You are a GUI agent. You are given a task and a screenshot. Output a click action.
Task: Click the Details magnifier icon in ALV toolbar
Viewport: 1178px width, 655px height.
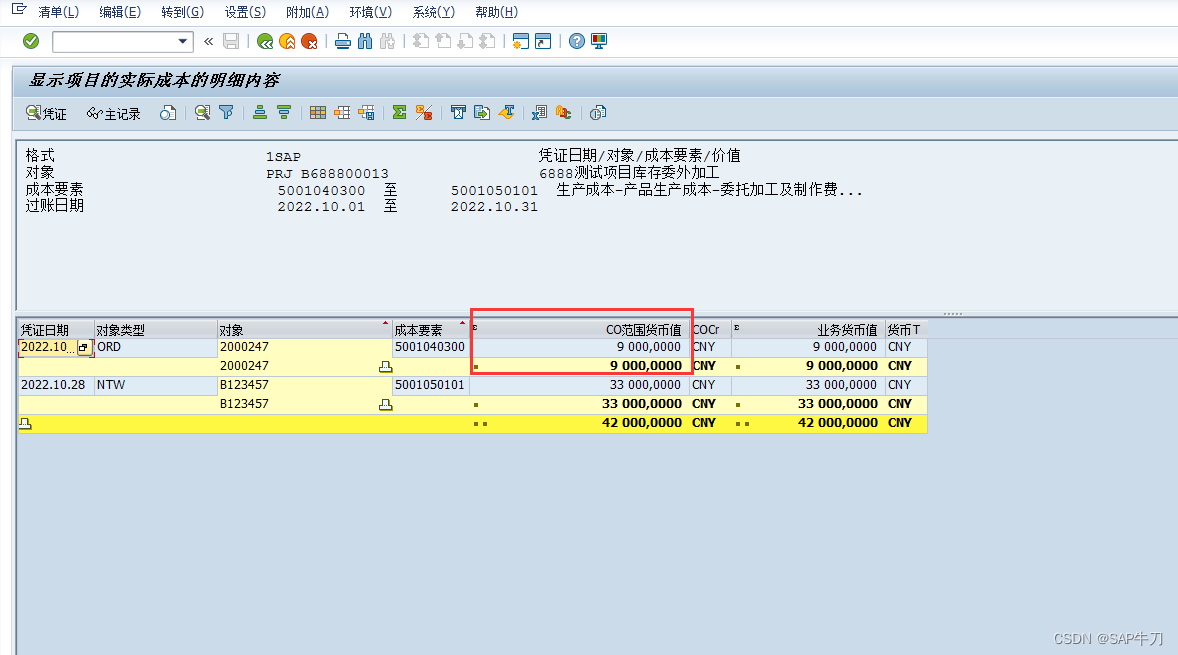coord(202,113)
